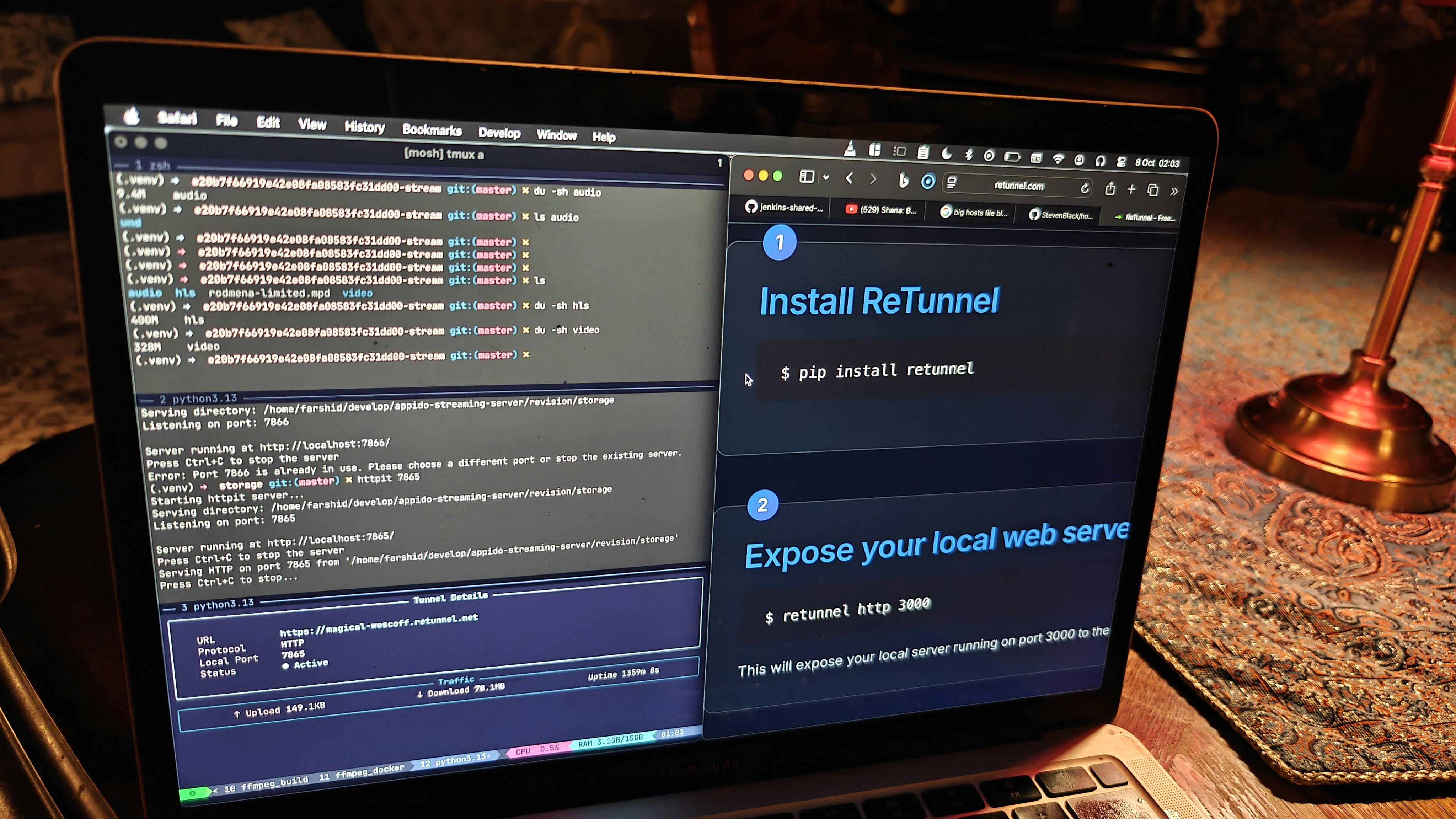Expand the toolbar overflow double chevron
Image resolution: width=1456 pixels, height=819 pixels.
pyautogui.click(x=1174, y=192)
